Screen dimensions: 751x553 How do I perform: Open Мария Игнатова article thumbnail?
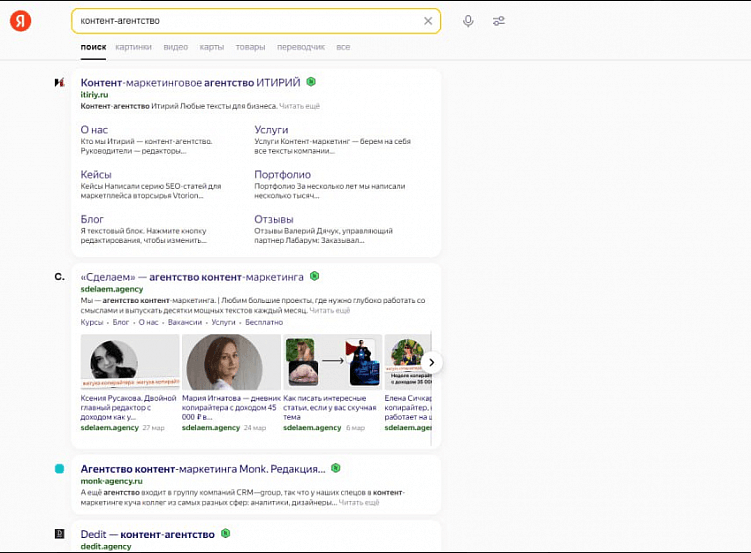(225, 361)
